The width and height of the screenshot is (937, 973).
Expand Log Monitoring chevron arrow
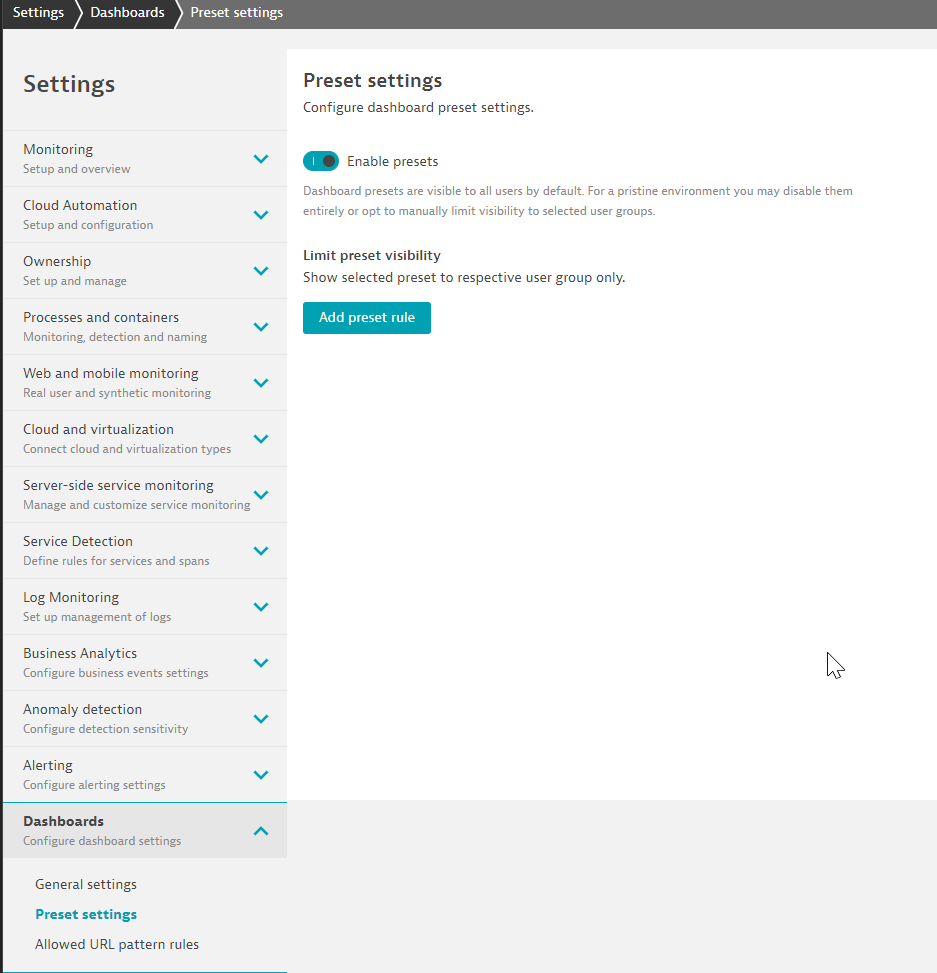coord(261,607)
